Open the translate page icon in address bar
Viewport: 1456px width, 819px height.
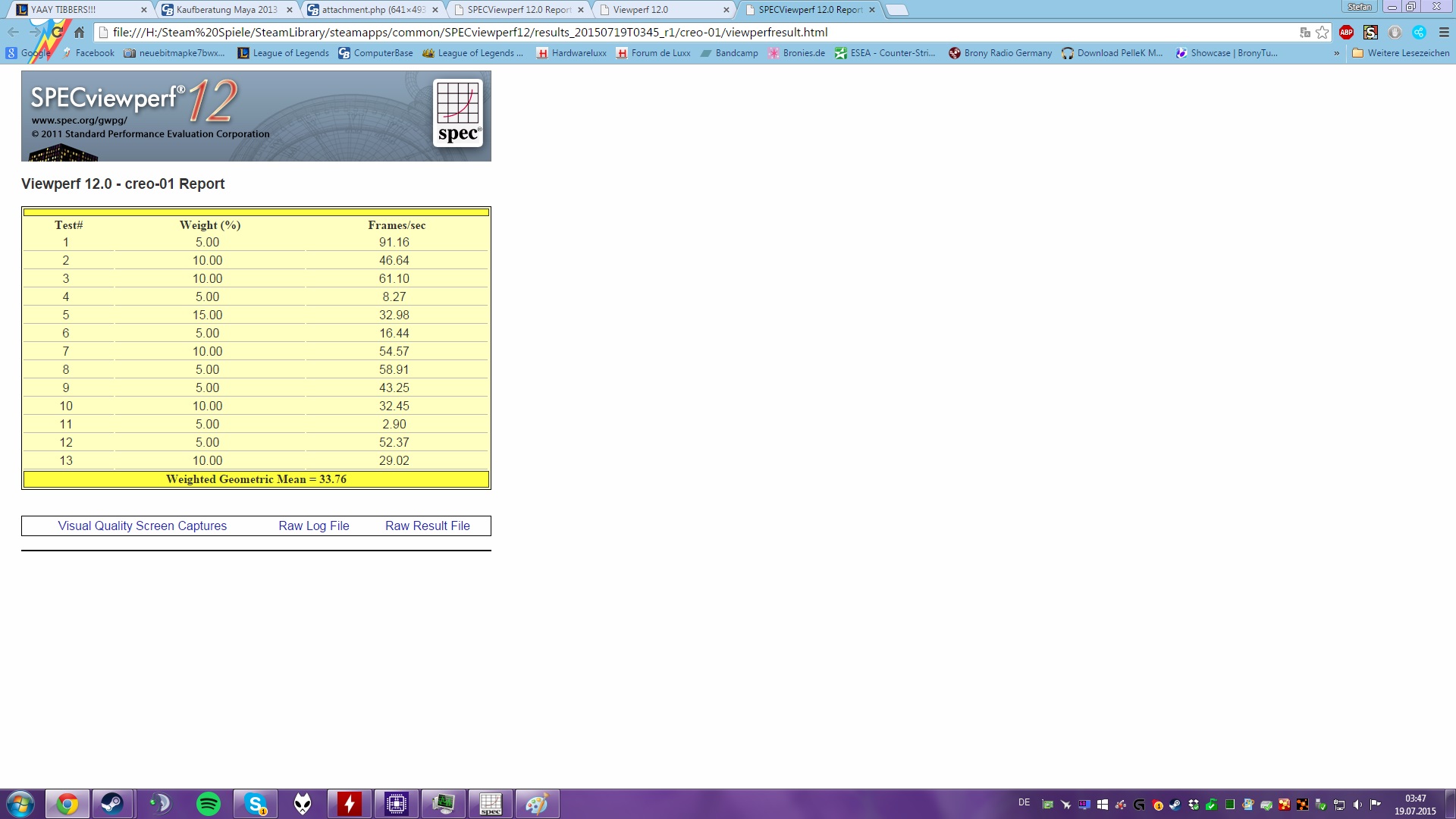(1305, 32)
